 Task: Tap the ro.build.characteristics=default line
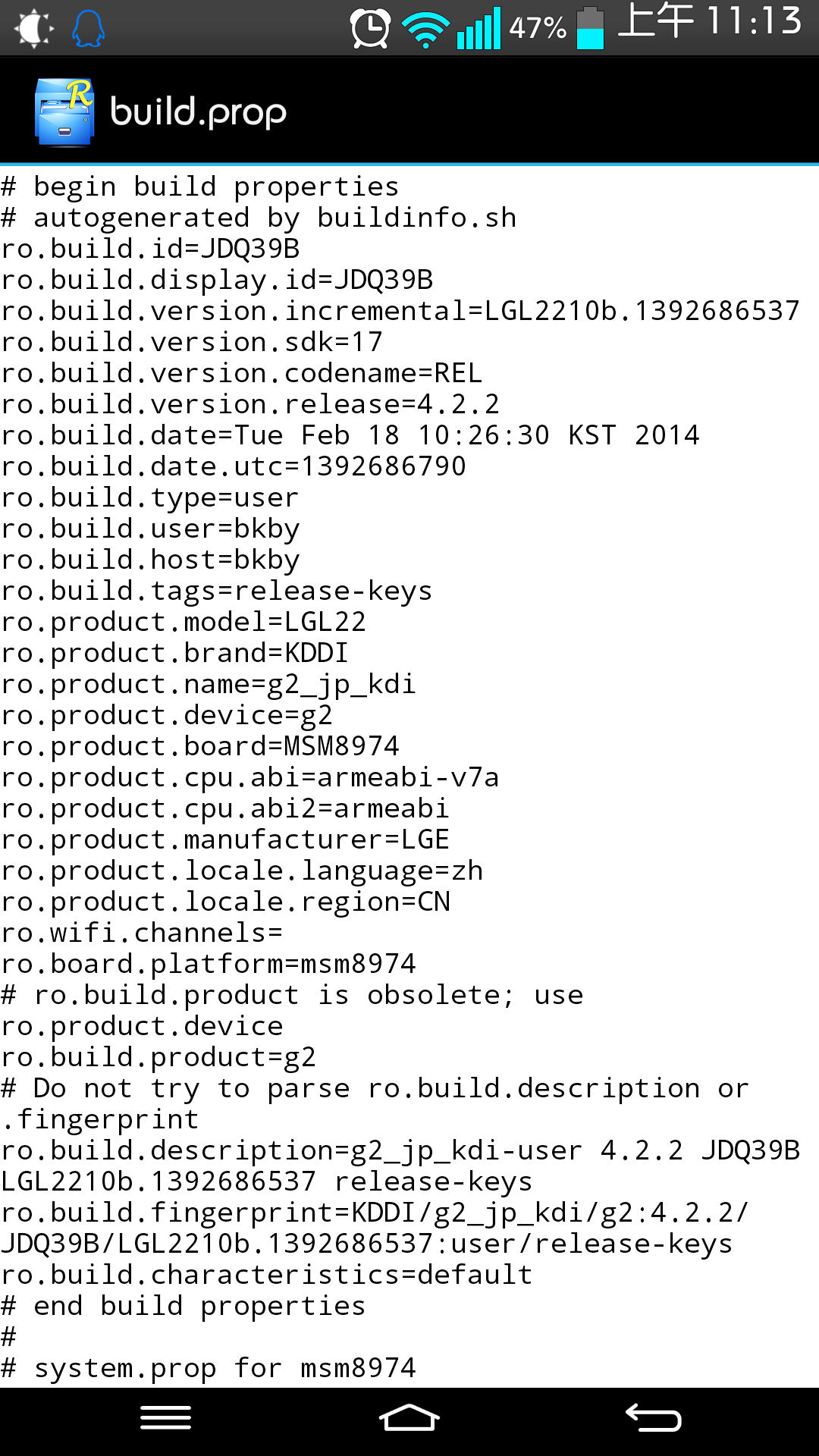(x=267, y=1275)
